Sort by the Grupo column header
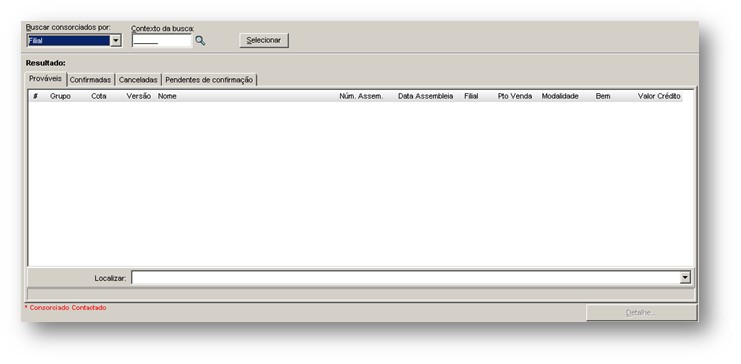The width and height of the screenshot is (741, 364). point(60,96)
